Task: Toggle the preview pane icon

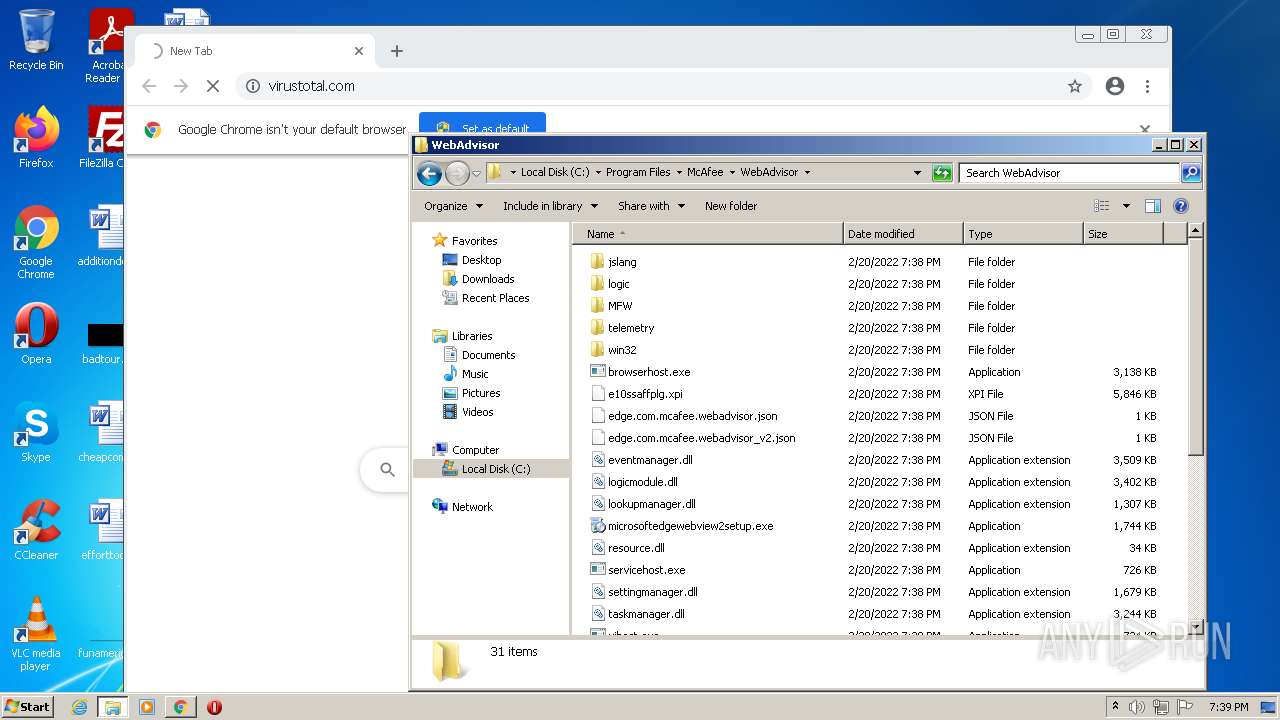Action: point(1153,206)
